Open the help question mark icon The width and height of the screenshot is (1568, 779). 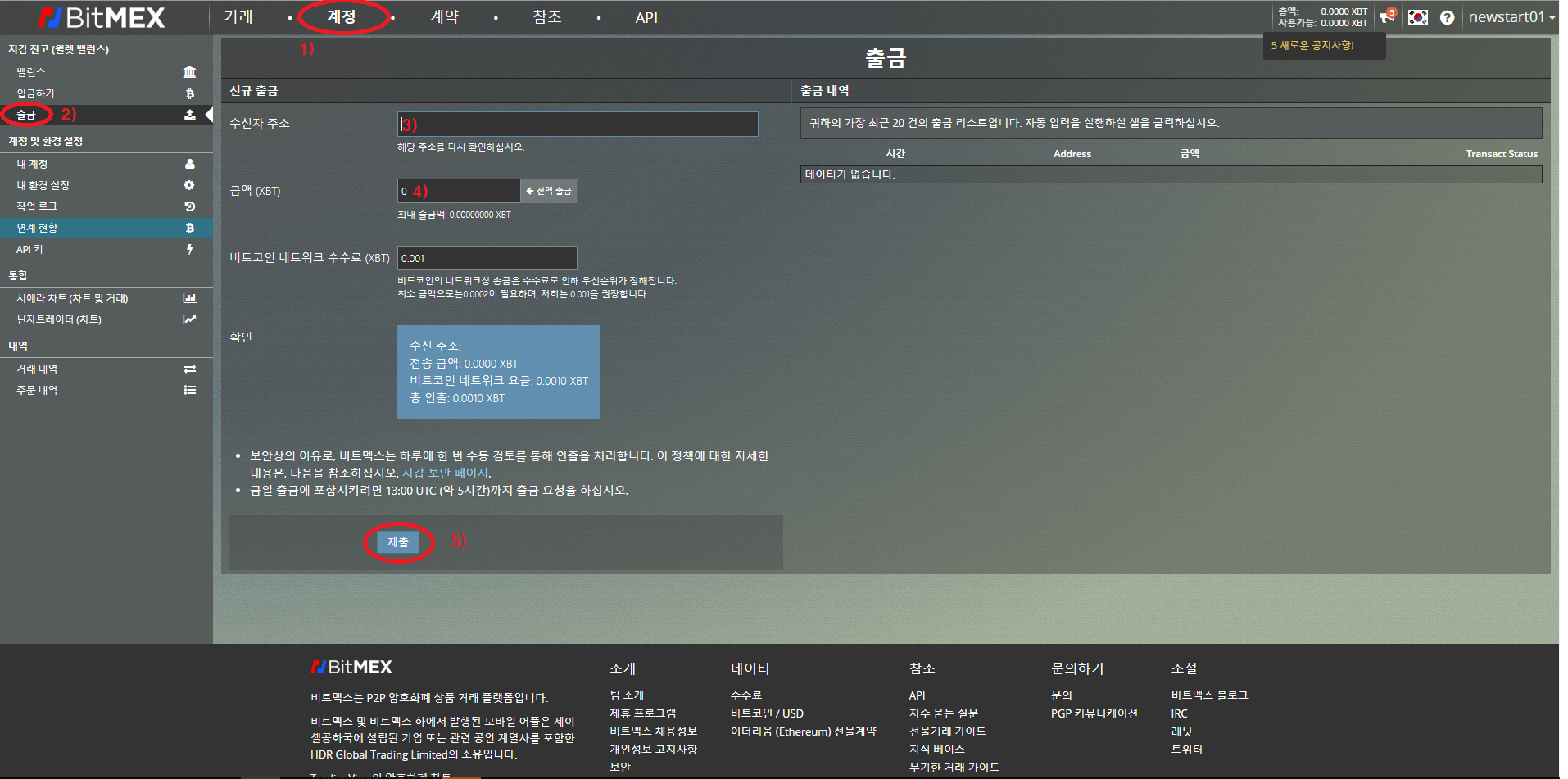1448,17
